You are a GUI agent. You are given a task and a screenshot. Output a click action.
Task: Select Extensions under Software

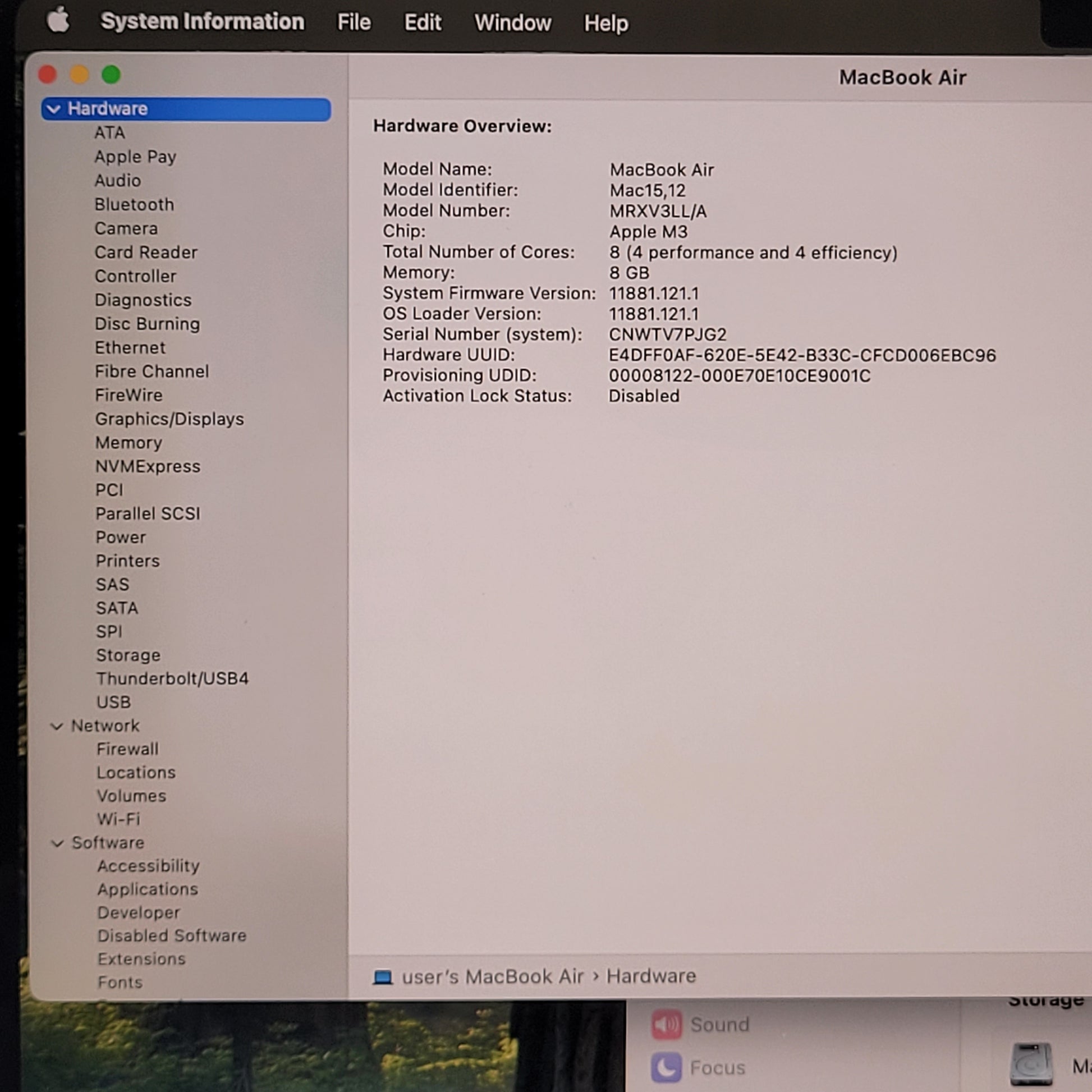[141, 958]
